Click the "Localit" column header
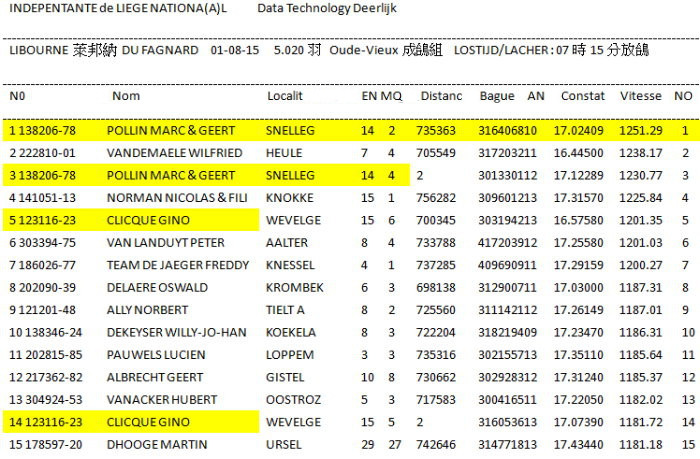Screen dimensions: 700x459 coord(284,96)
